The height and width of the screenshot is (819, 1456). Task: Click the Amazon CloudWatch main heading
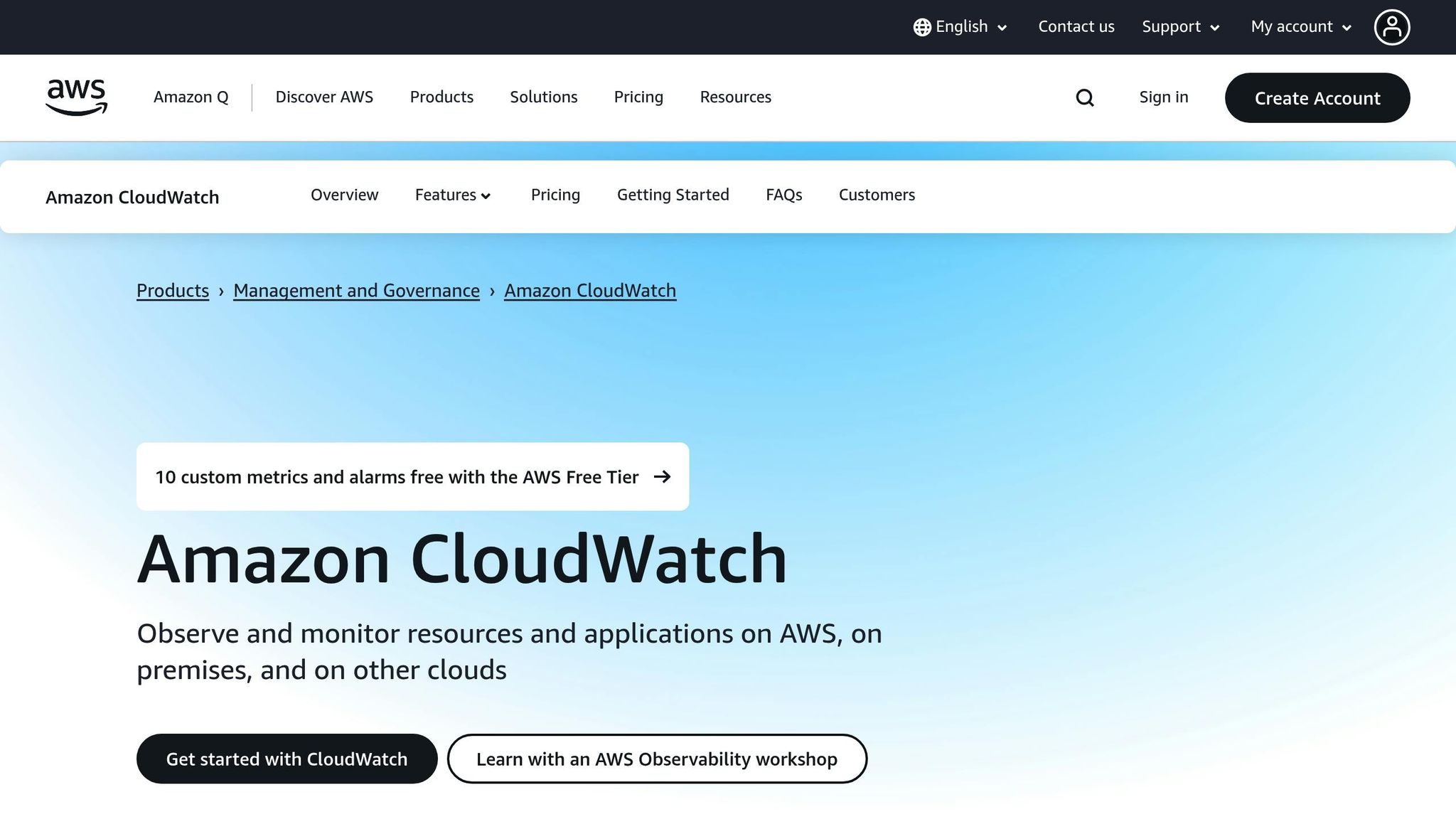[462, 560]
